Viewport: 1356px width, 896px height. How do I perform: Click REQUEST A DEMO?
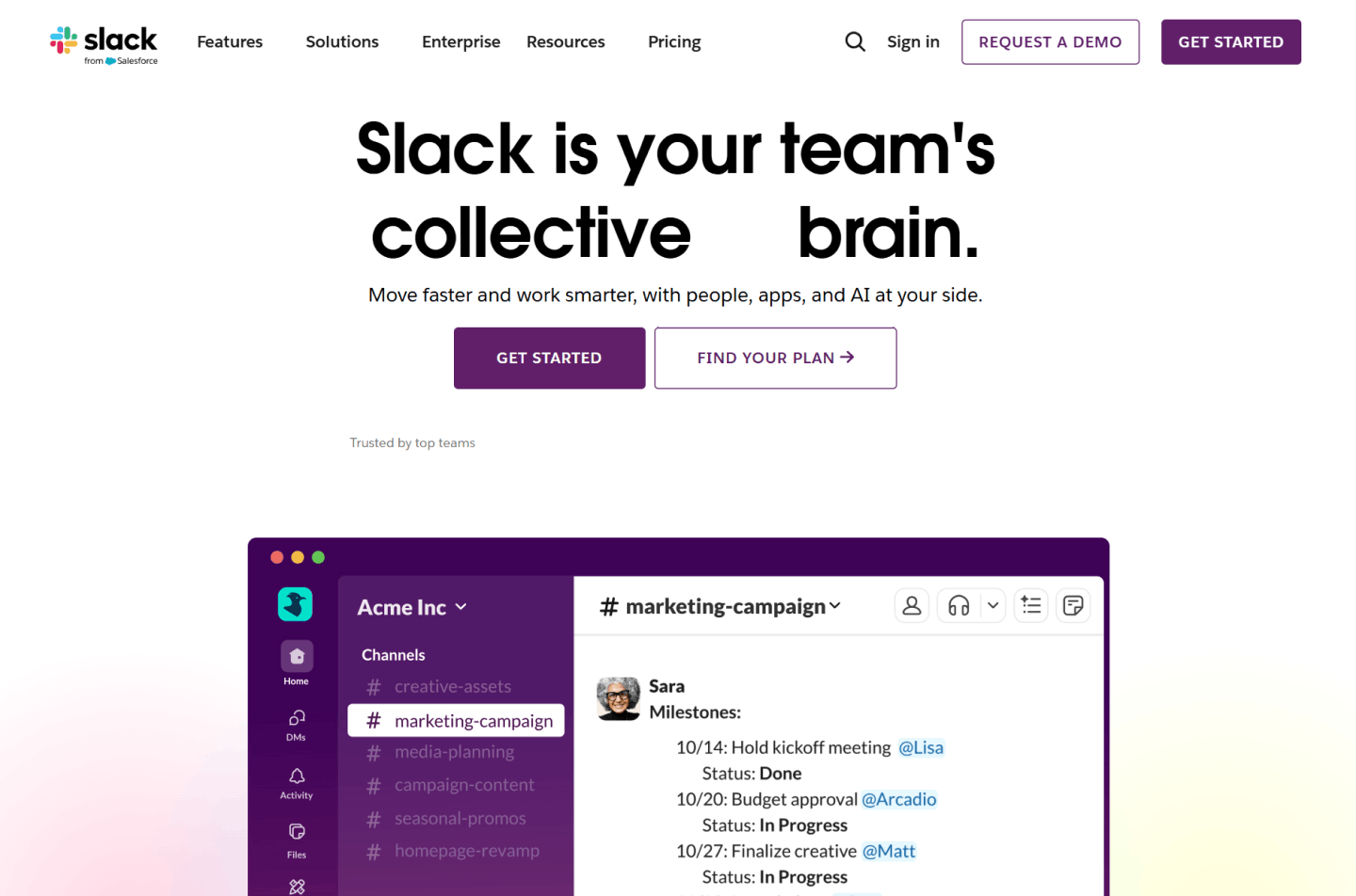point(1050,41)
